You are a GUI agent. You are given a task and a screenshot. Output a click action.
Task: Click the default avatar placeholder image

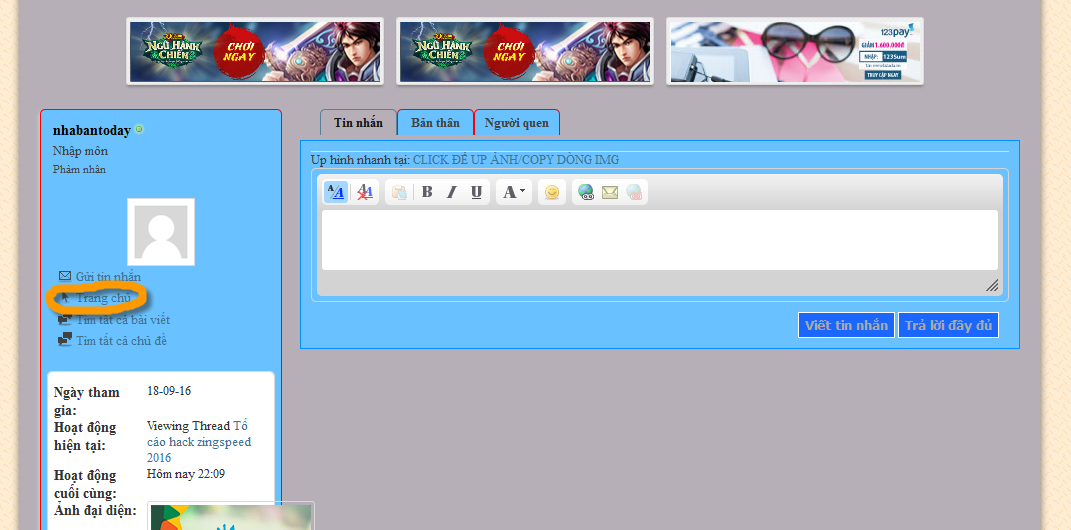(161, 232)
